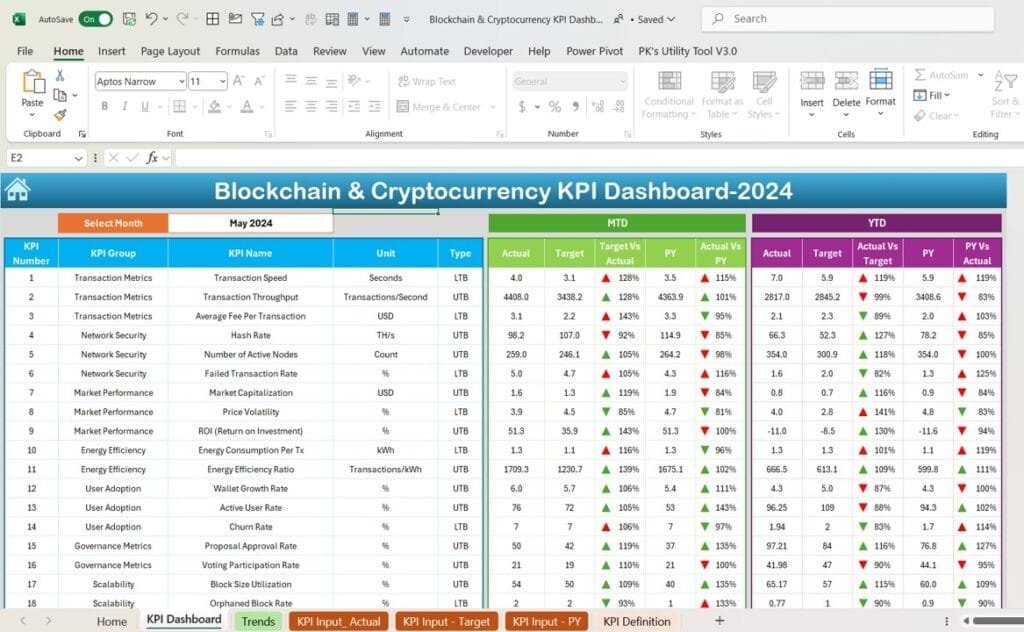
Task: Open Cell Styles menu
Action: click(x=764, y=95)
